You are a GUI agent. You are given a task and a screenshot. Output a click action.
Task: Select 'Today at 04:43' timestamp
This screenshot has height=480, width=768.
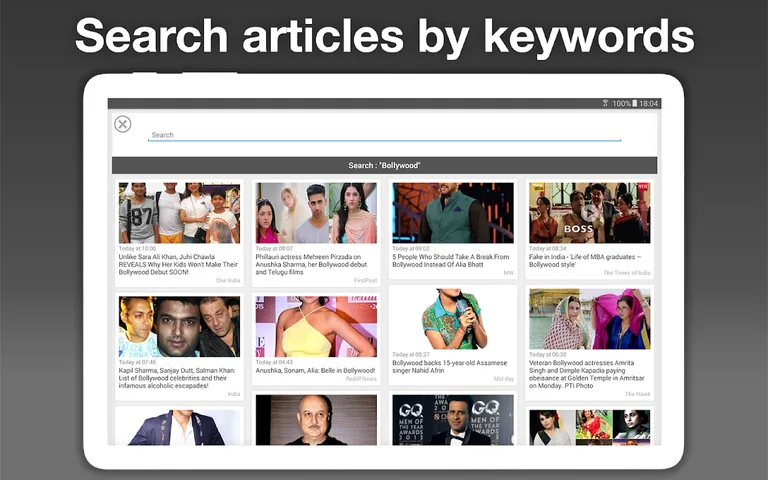274,362
